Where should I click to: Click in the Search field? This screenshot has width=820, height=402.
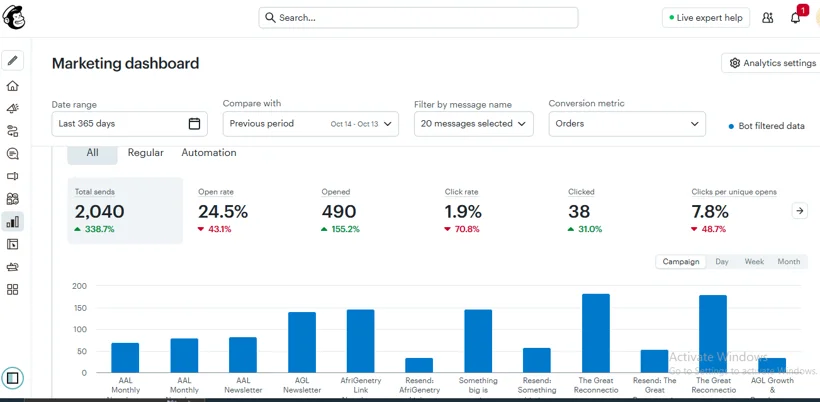point(418,18)
